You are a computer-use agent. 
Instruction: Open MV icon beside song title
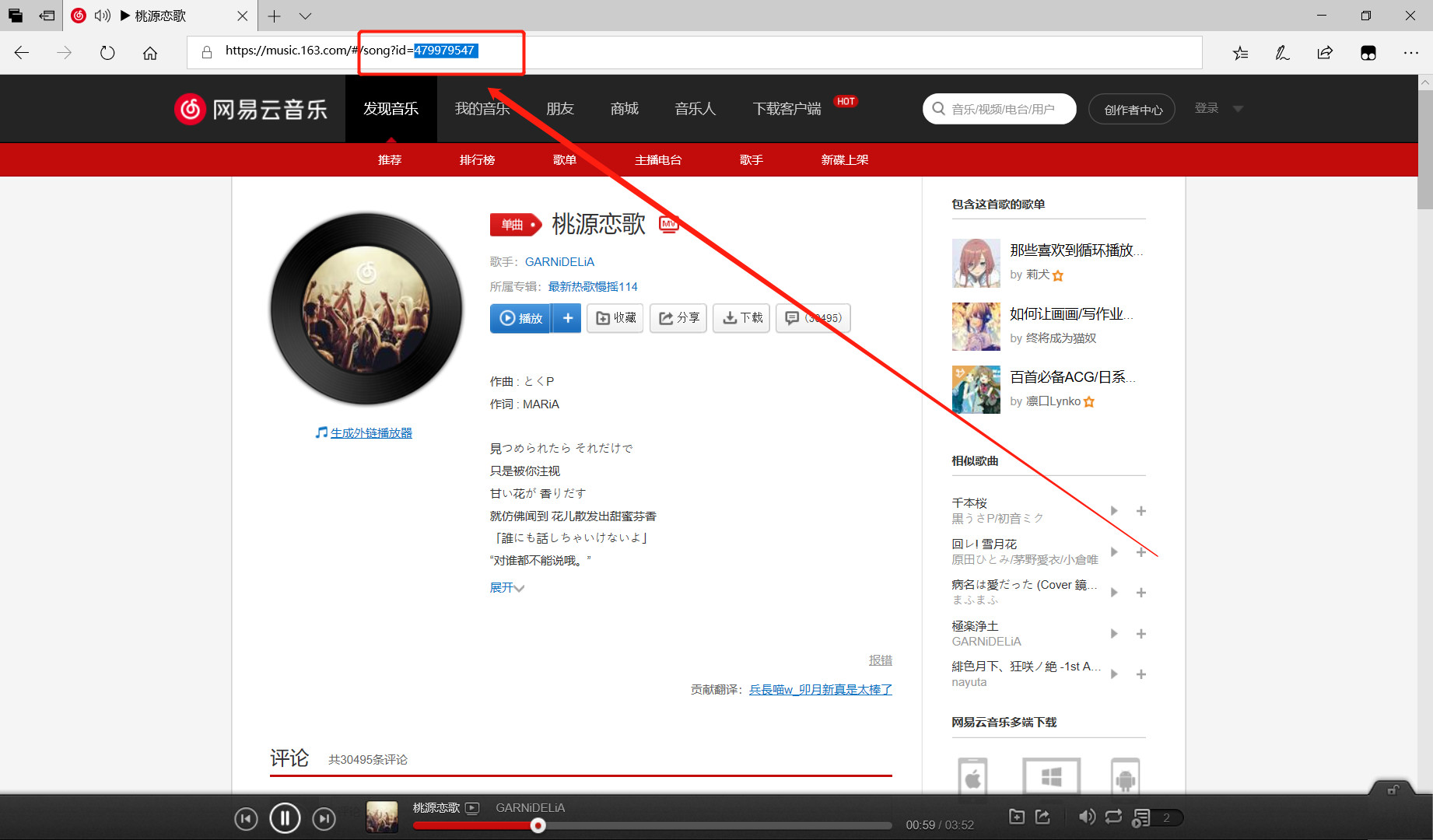(669, 224)
